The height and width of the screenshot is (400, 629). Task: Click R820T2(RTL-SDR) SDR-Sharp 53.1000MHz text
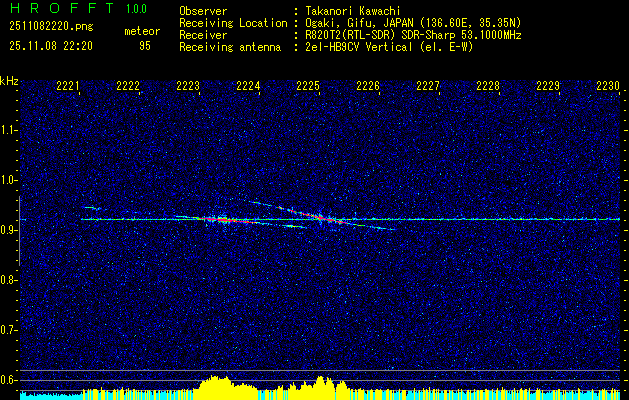click(x=413, y=35)
